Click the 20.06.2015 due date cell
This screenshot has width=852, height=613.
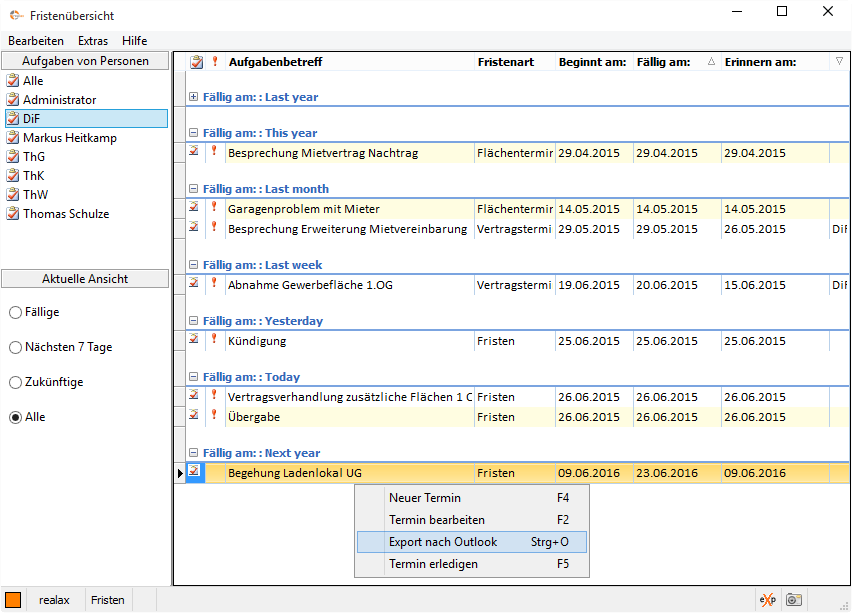pyautogui.click(x=676, y=285)
